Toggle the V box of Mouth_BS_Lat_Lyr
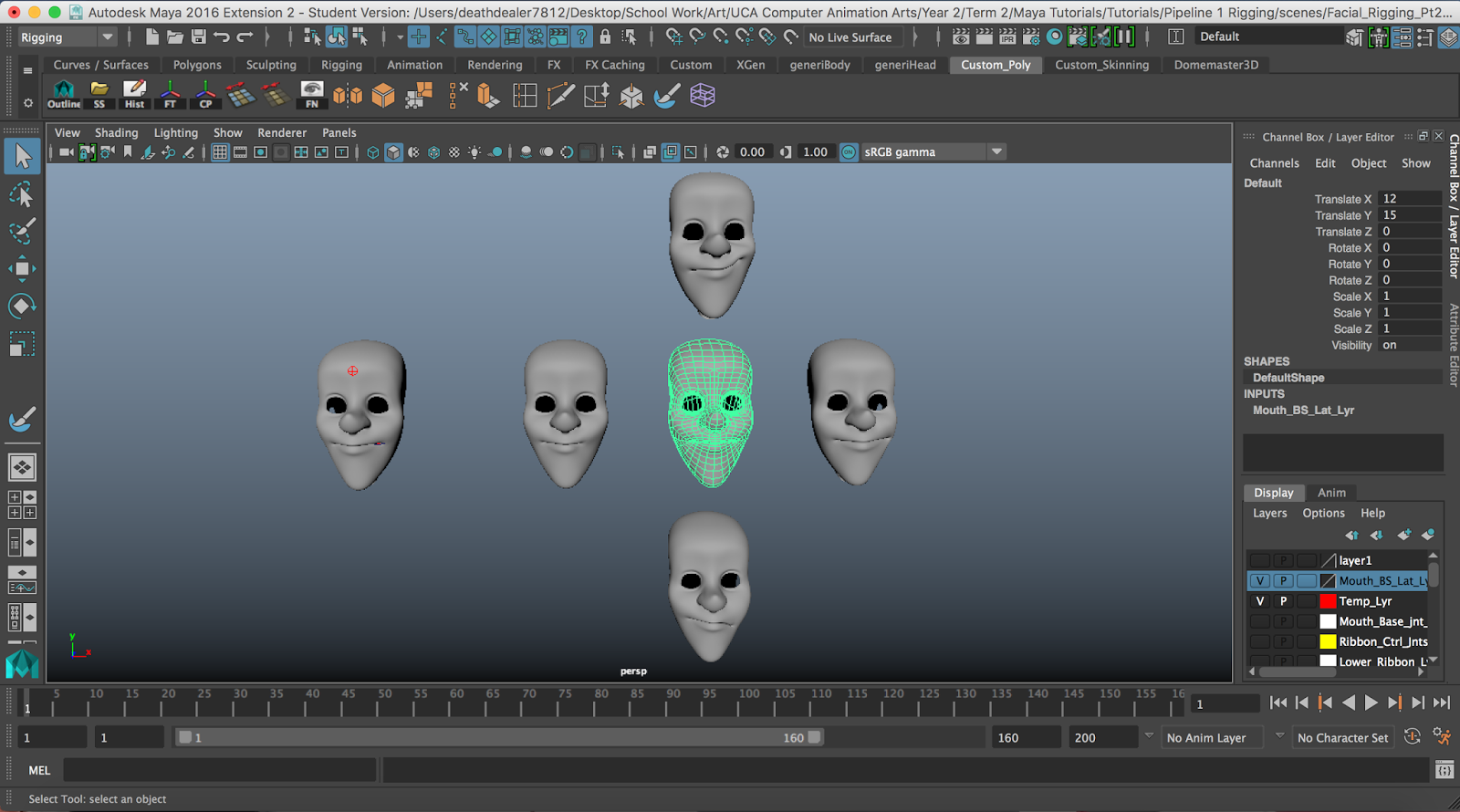This screenshot has height=812, width=1460. click(x=1260, y=581)
